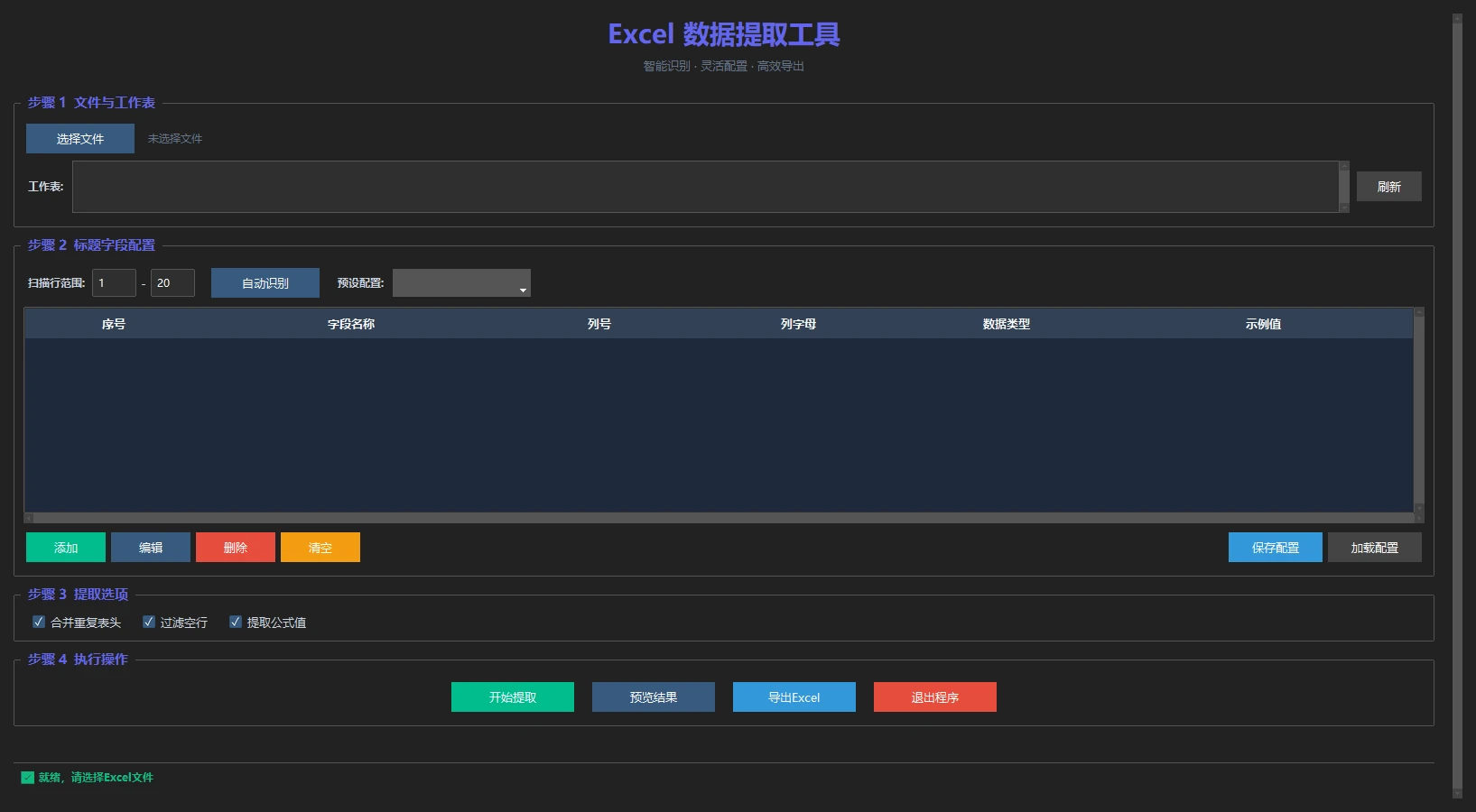Refresh worksheets with 刷新 button
This screenshot has height=812, width=1476.
(x=1388, y=187)
